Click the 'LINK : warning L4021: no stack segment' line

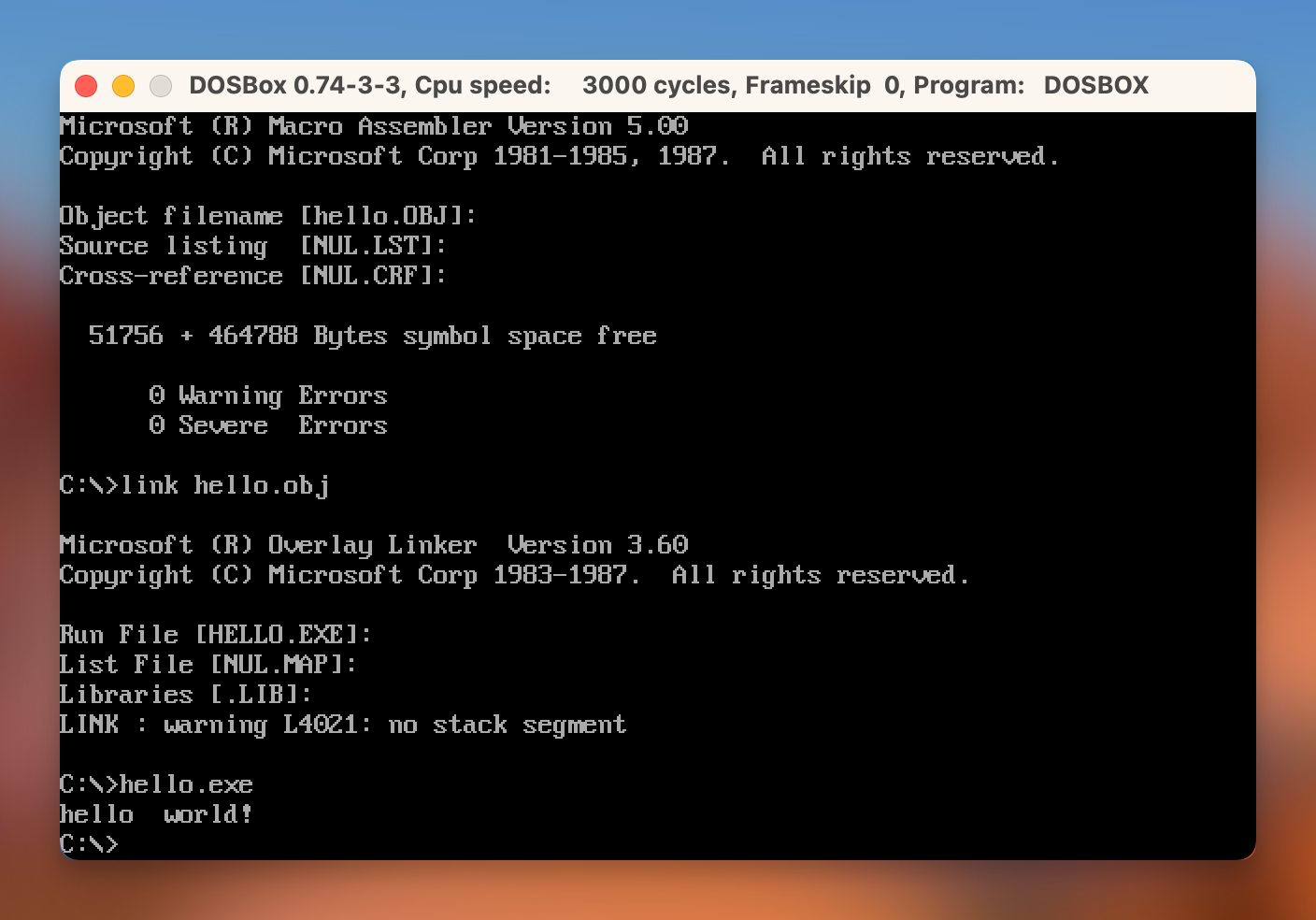(343, 725)
